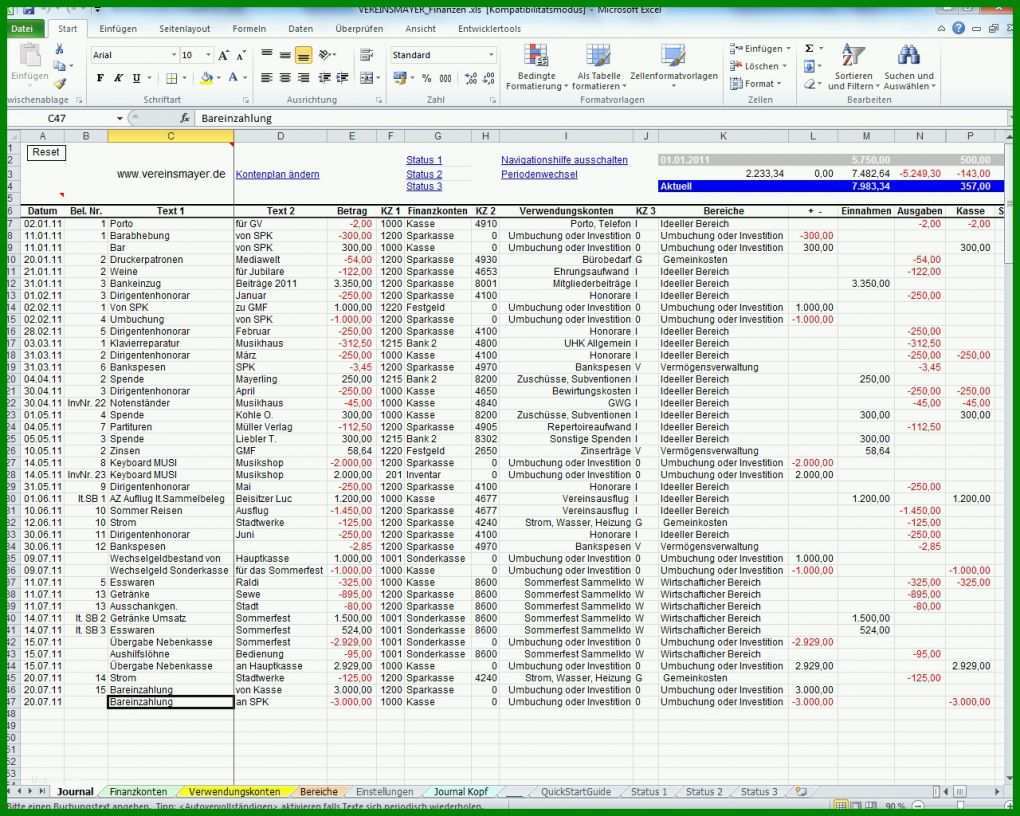Open Zellenformatvorlagen gallery
The width and height of the screenshot is (1020, 816).
(x=674, y=67)
